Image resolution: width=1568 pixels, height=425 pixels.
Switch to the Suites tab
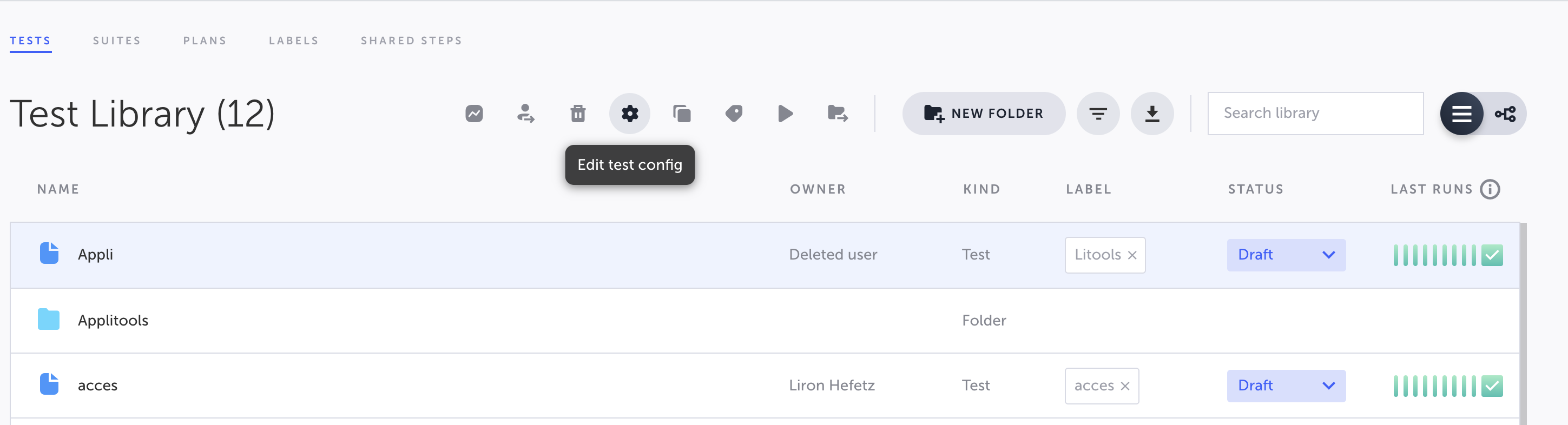117,41
